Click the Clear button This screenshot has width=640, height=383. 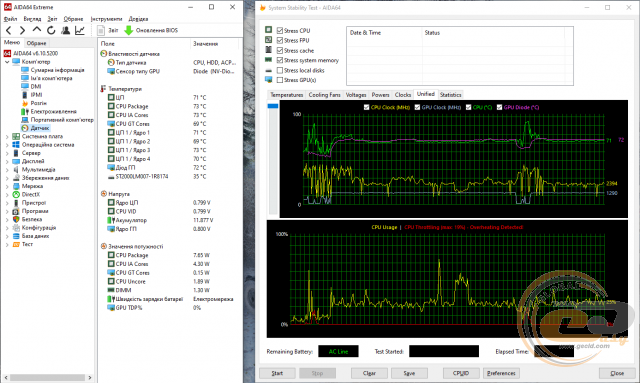[x=369, y=373]
